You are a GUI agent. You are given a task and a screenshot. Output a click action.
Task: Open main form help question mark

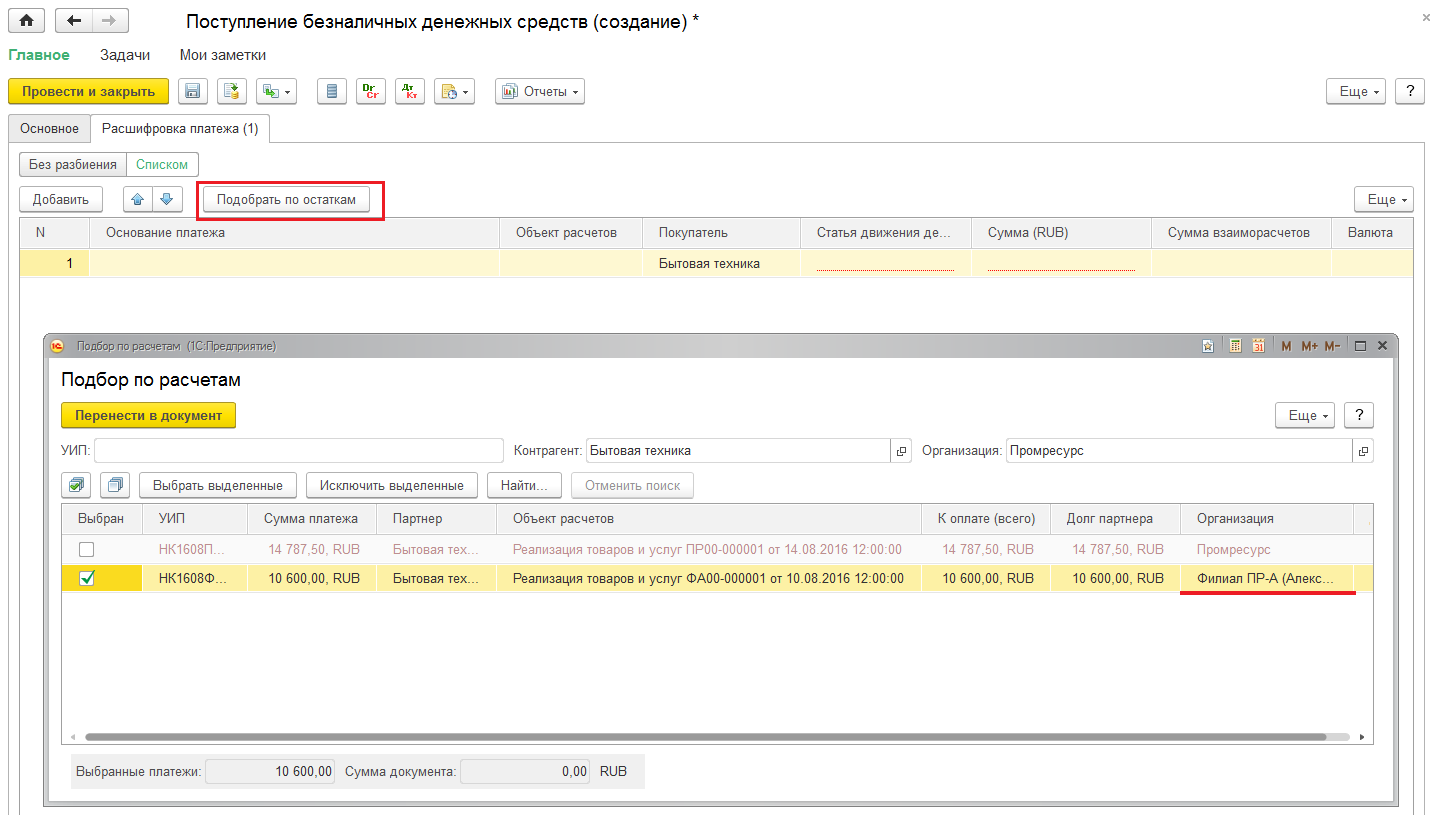(x=1410, y=91)
